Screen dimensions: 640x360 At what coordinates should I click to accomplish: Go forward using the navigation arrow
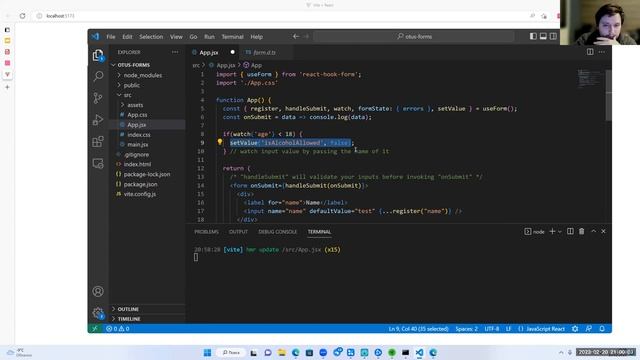307,36
